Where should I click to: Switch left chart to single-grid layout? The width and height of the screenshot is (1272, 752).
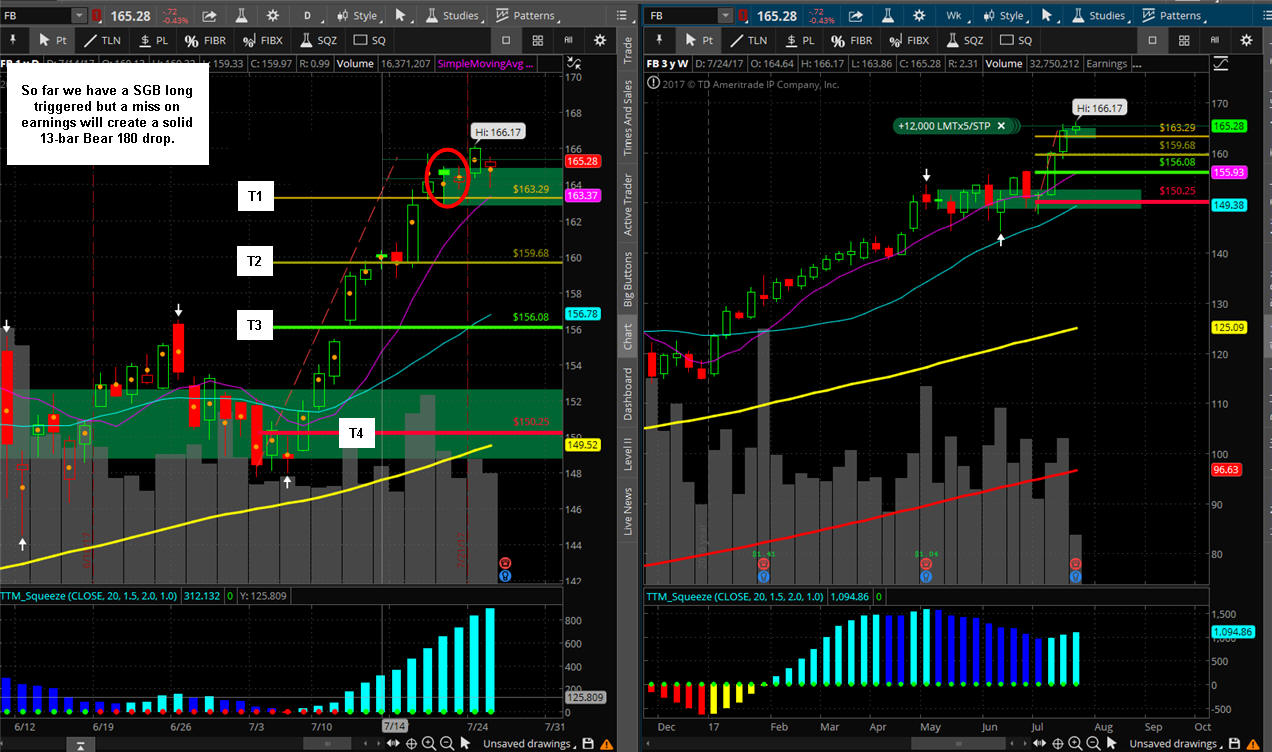coord(506,41)
